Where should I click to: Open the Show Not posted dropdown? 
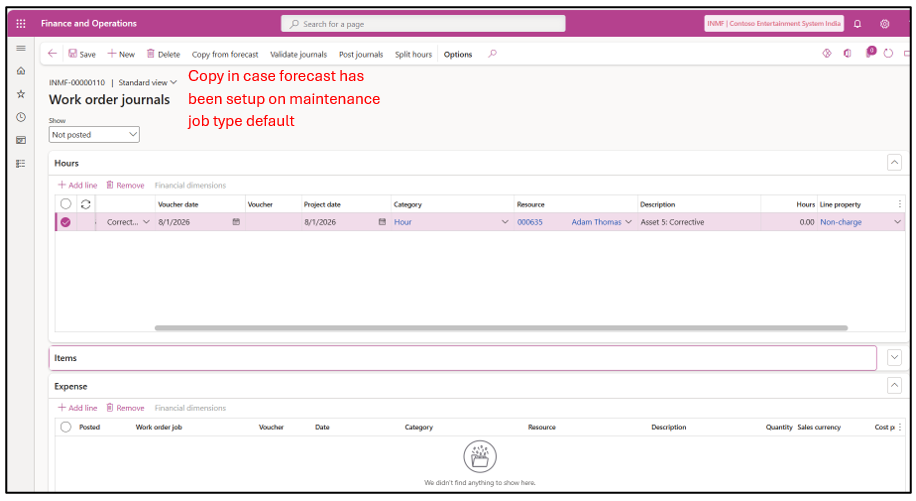94,134
